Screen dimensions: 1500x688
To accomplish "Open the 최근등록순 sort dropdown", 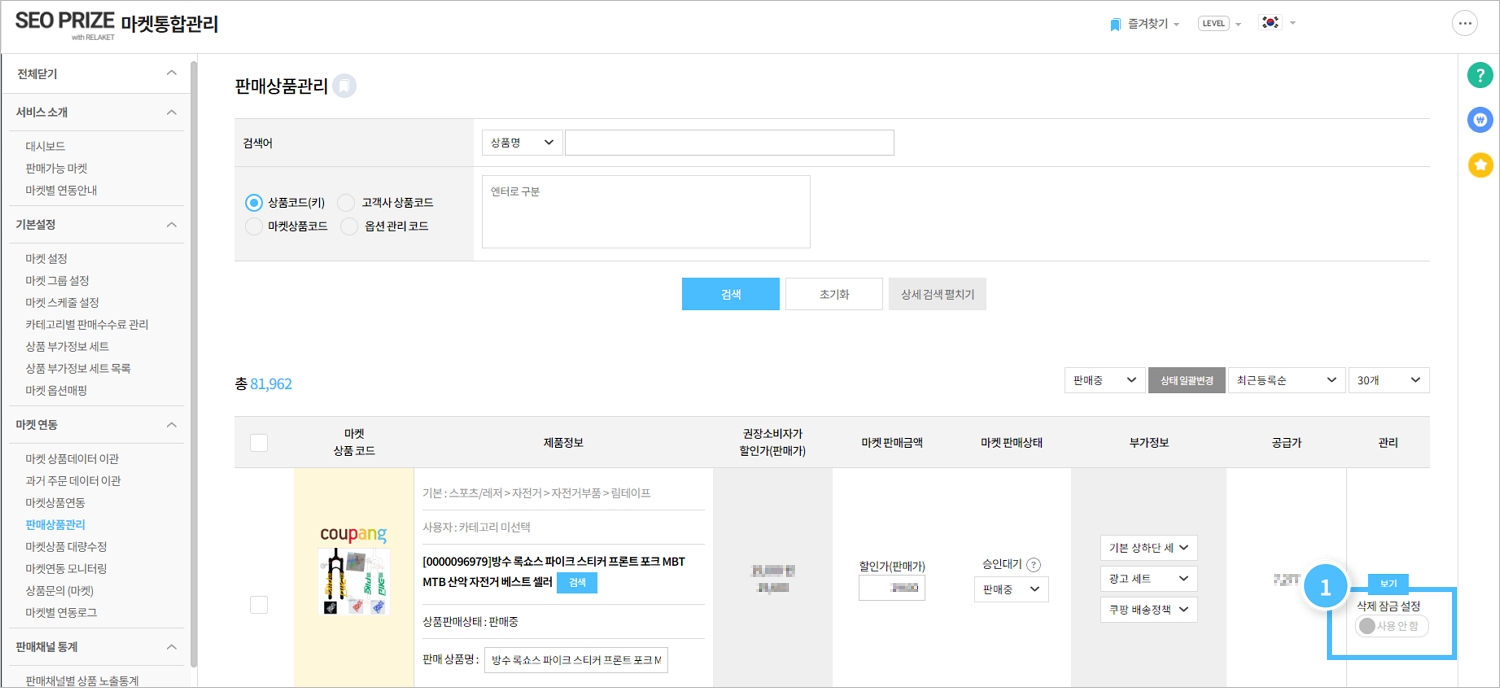I will click(x=1285, y=380).
